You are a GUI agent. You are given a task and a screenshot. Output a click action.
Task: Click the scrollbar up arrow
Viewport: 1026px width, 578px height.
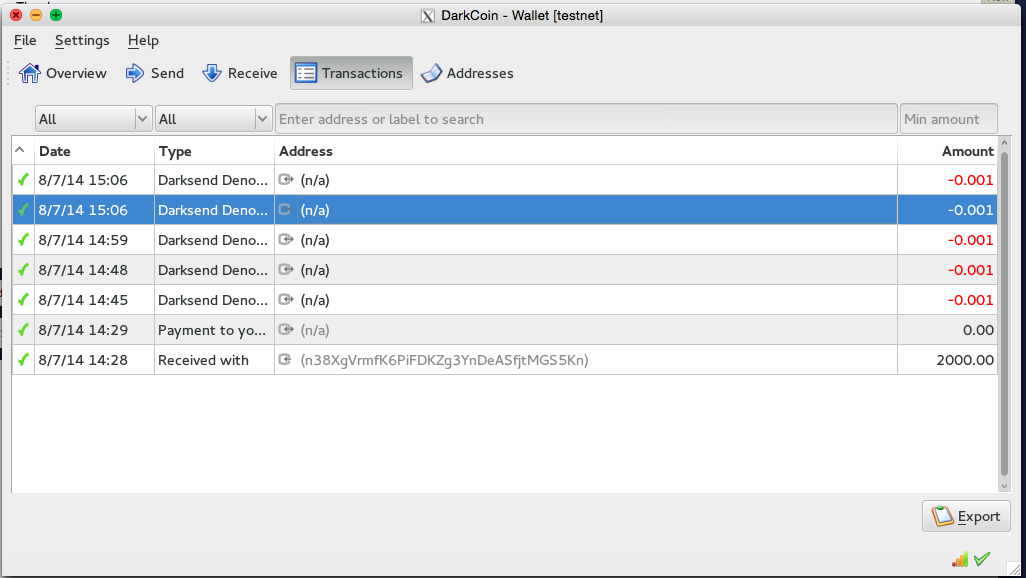pyautogui.click(x=1004, y=143)
